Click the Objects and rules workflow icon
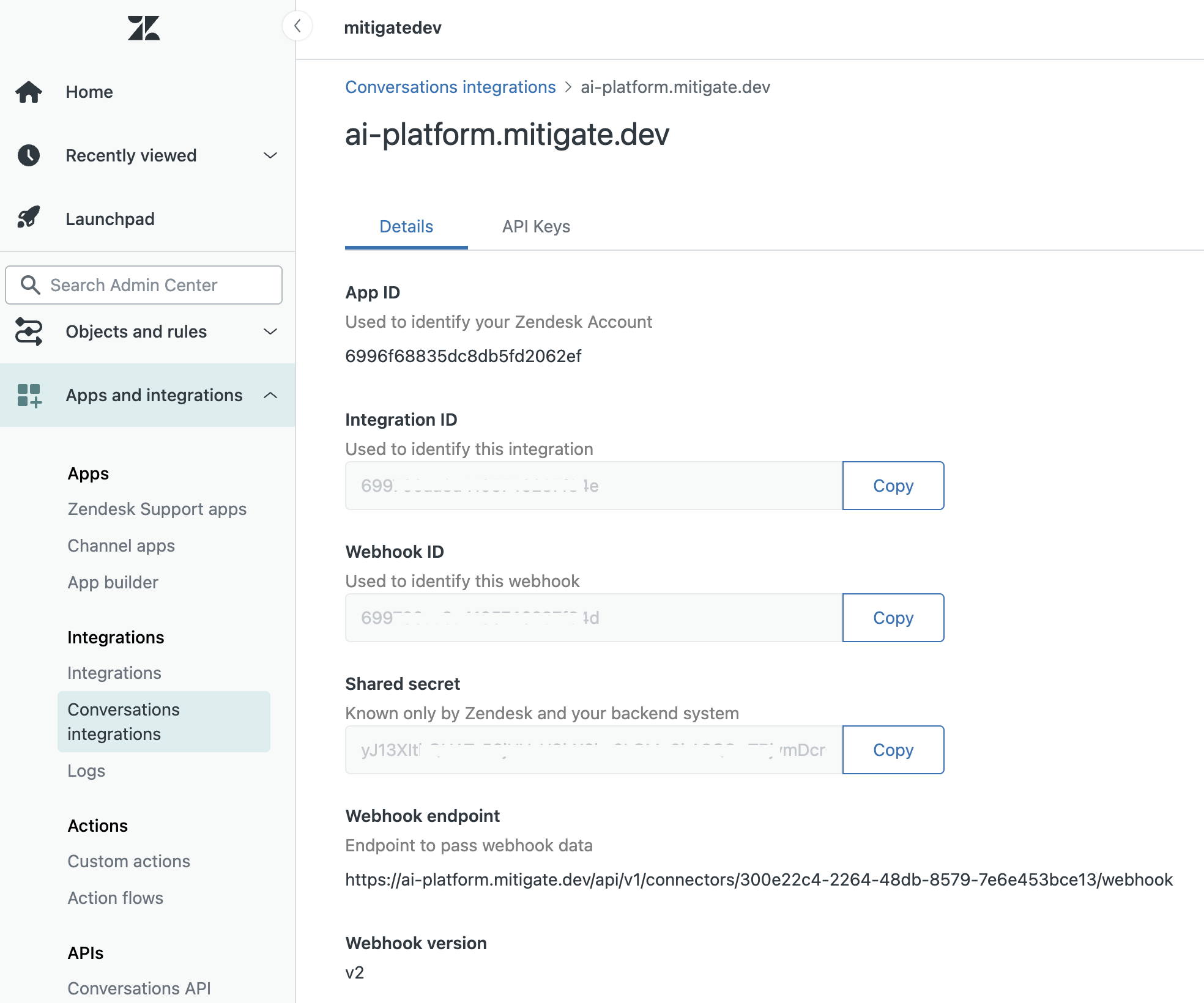 [29, 331]
